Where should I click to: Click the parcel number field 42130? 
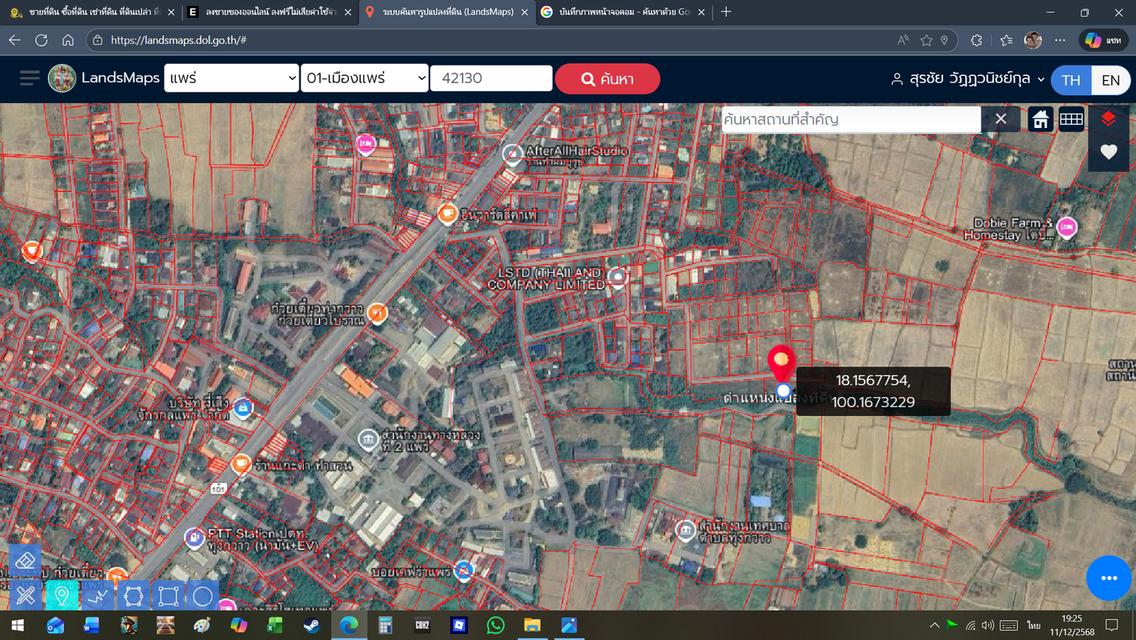coord(490,78)
